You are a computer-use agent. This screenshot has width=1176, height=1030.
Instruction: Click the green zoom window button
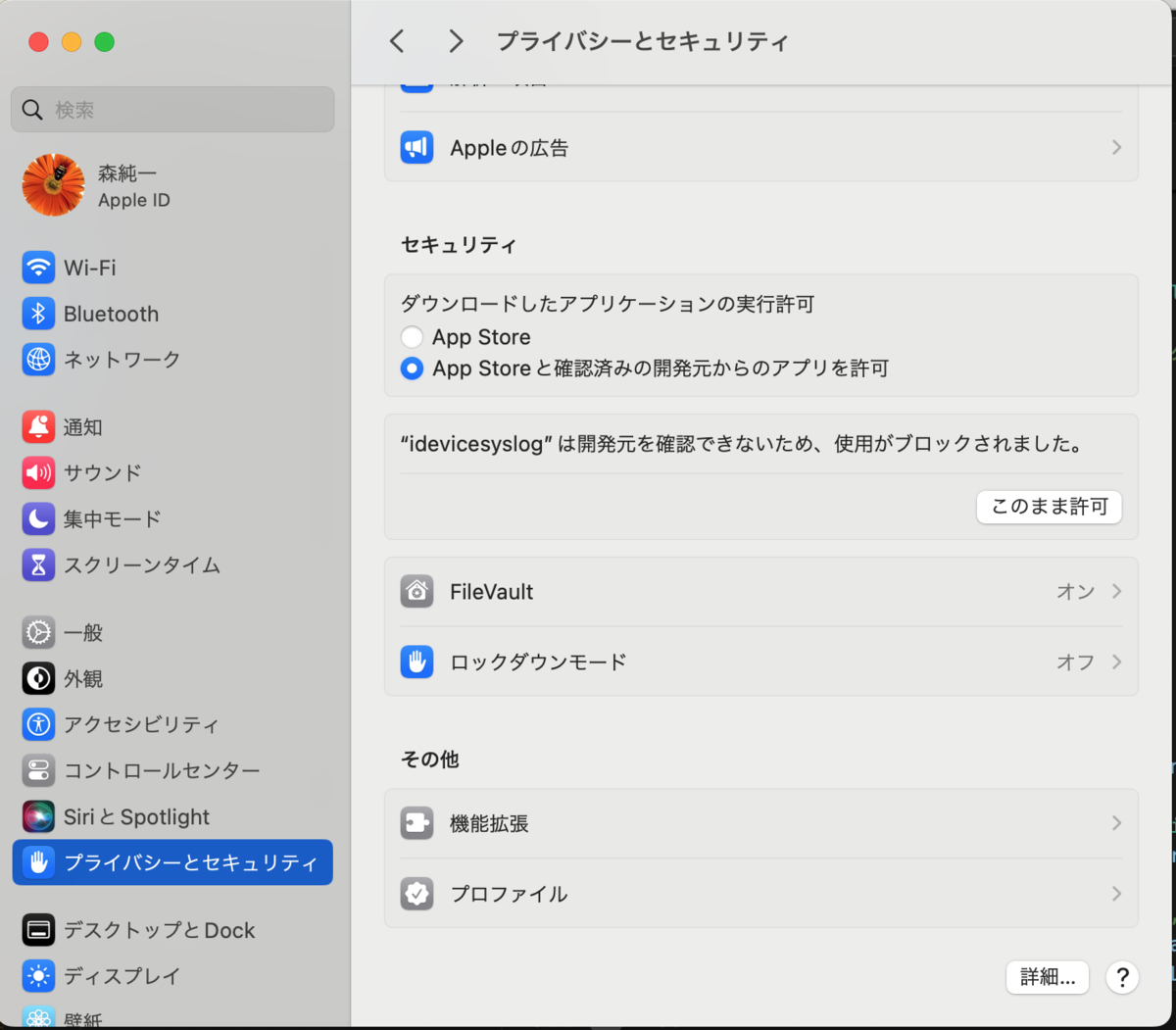click(x=105, y=41)
